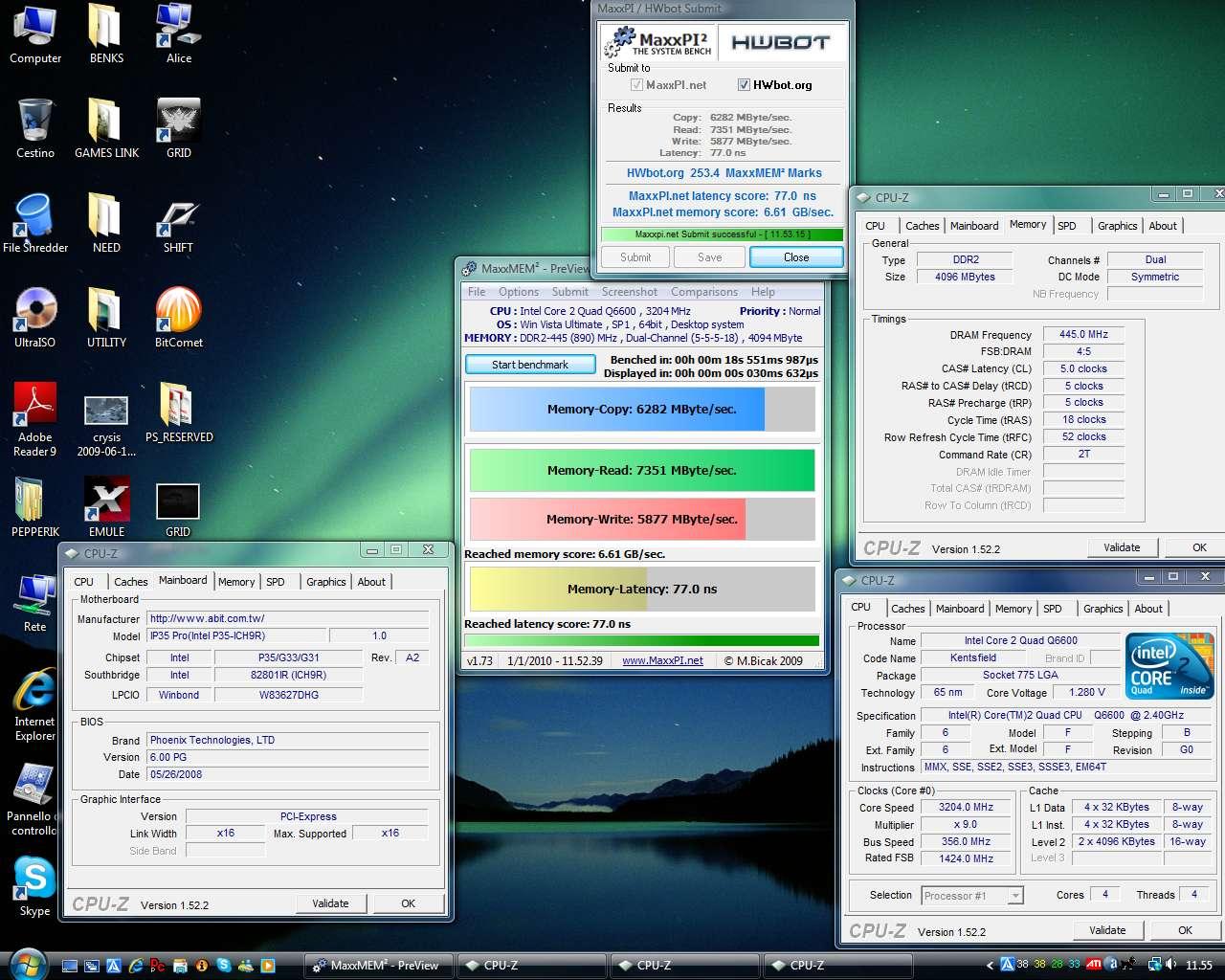This screenshot has width=1225, height=980.
Task: Click Validate in the Mainboard CPU-Z window
Action: pos(330,903)
